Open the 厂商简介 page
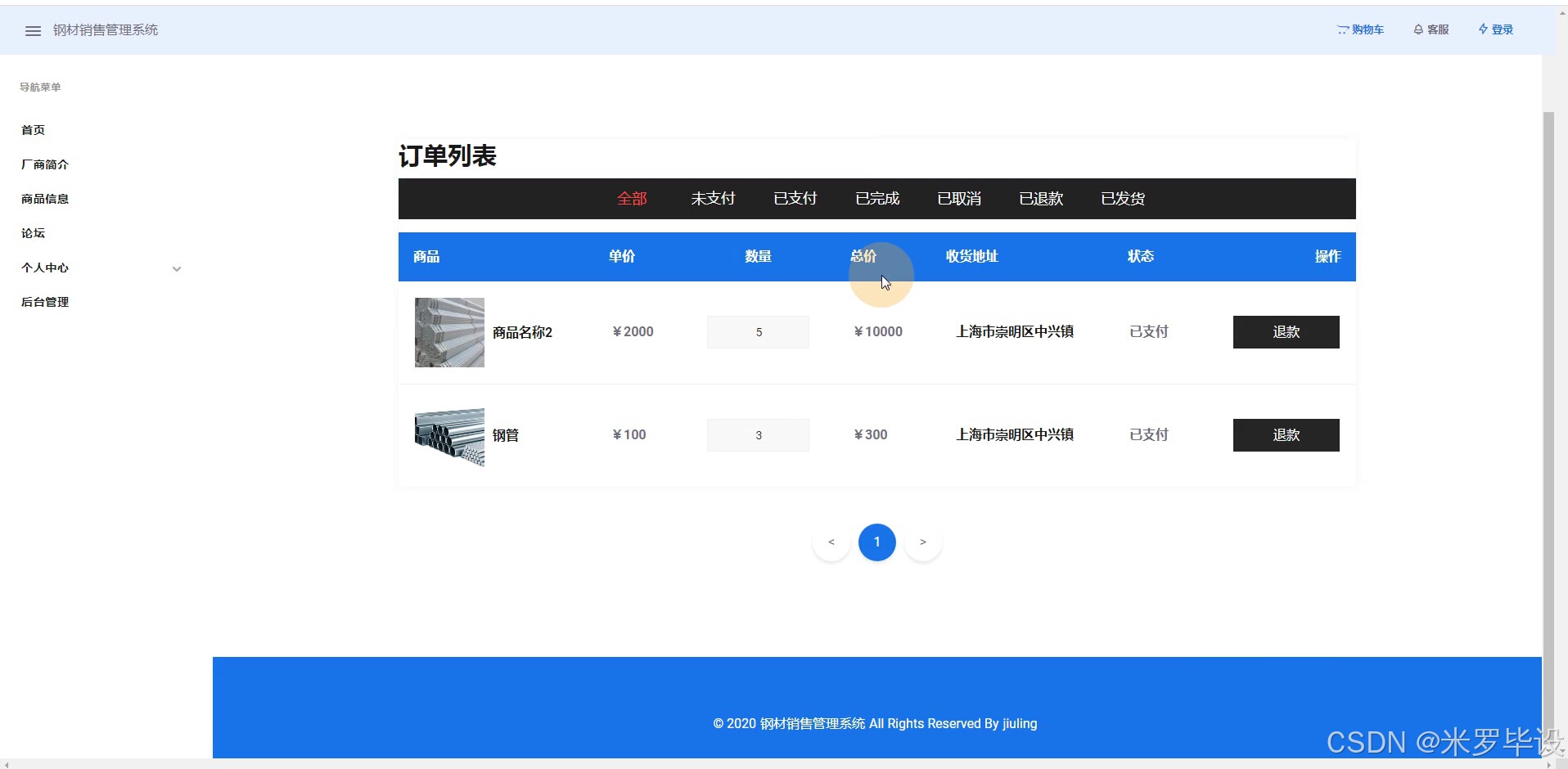1568x769 pixels. [x=45, y=164]
